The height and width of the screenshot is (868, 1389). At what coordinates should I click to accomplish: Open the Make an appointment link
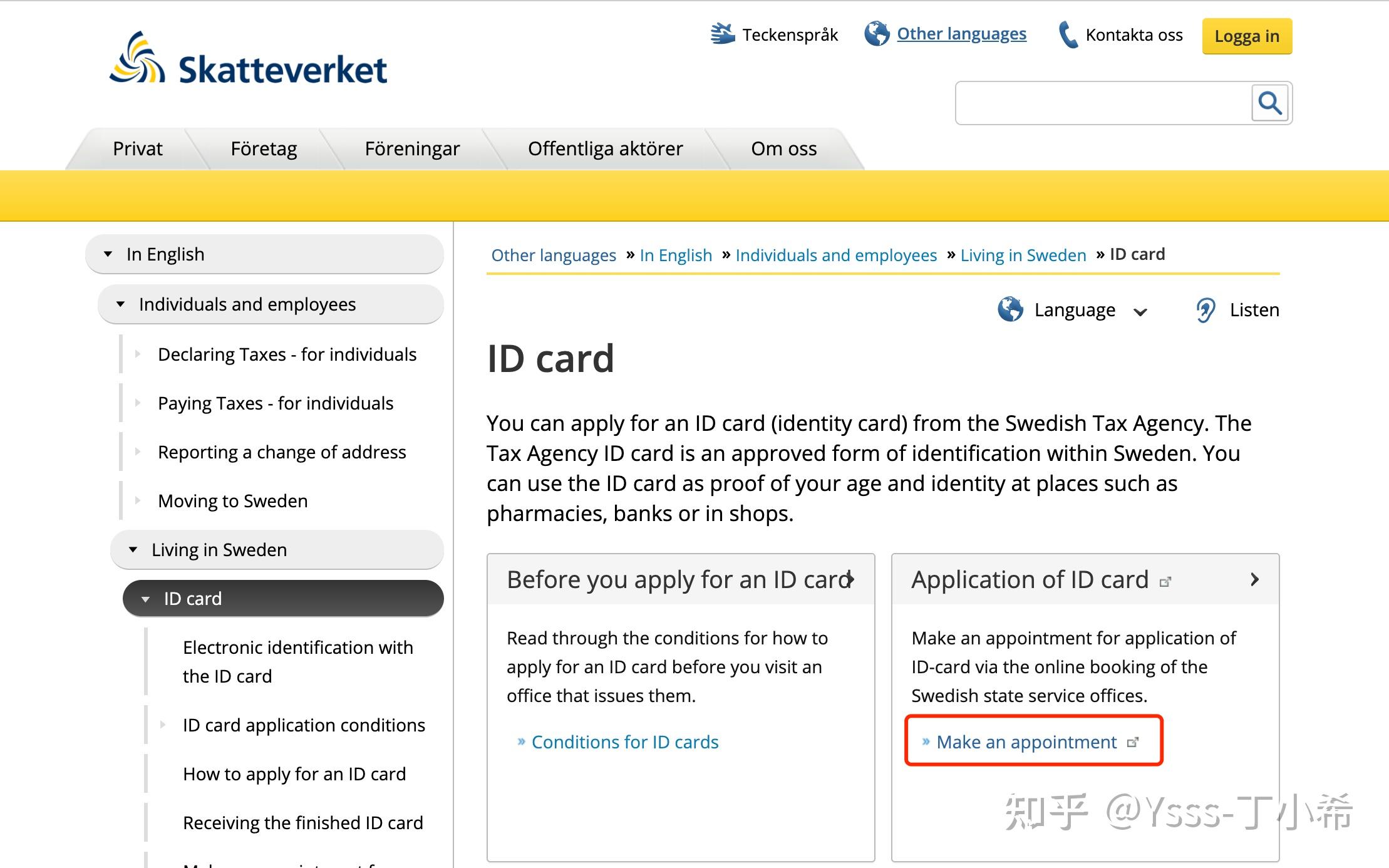pyautogui.click(x=1026, y=742)
